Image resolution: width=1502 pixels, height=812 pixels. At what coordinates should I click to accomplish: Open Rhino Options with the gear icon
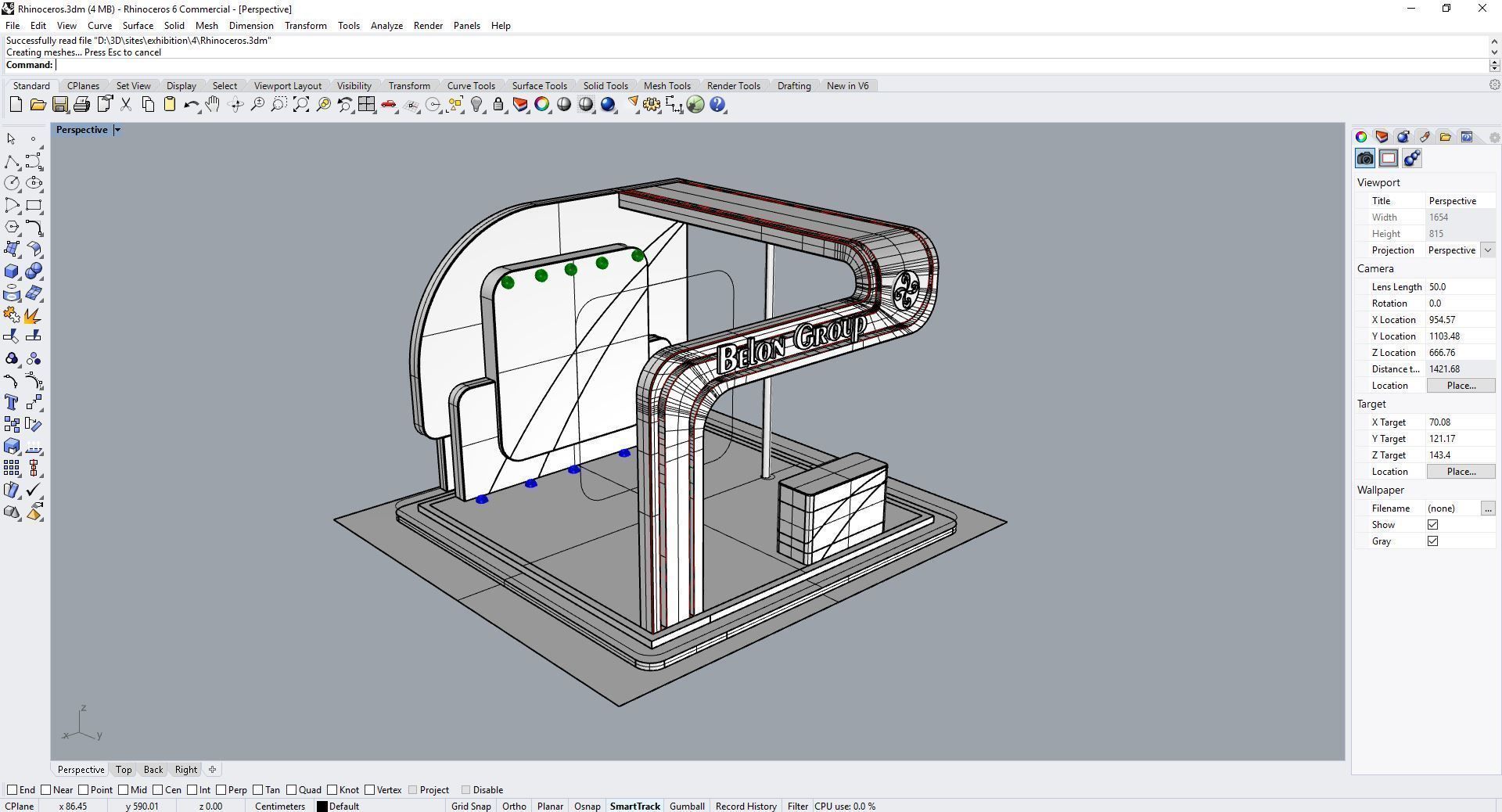coord(652,105)
